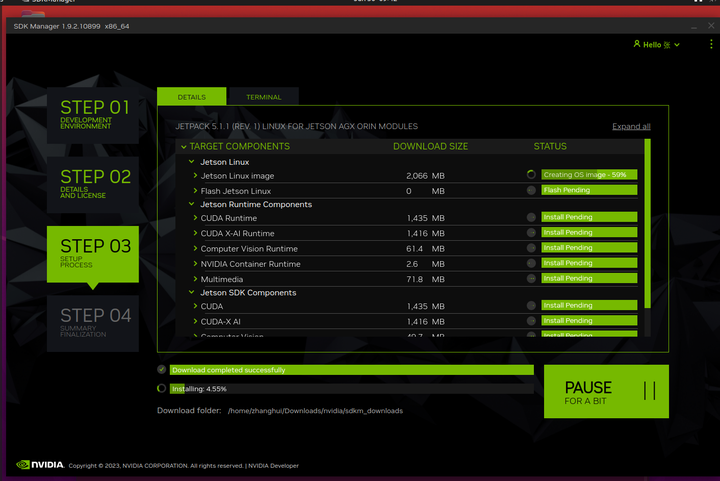Expand the CUDA-X AI row
The width and height of the screenshot is (720, 481).
(195, 321)
